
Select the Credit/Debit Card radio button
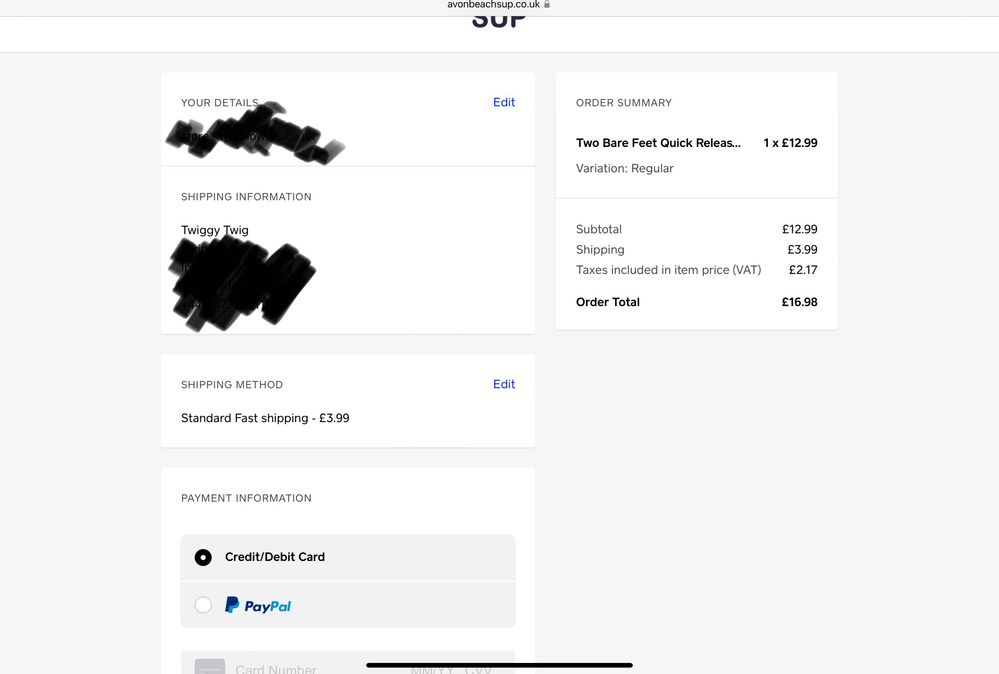(203, 557)
